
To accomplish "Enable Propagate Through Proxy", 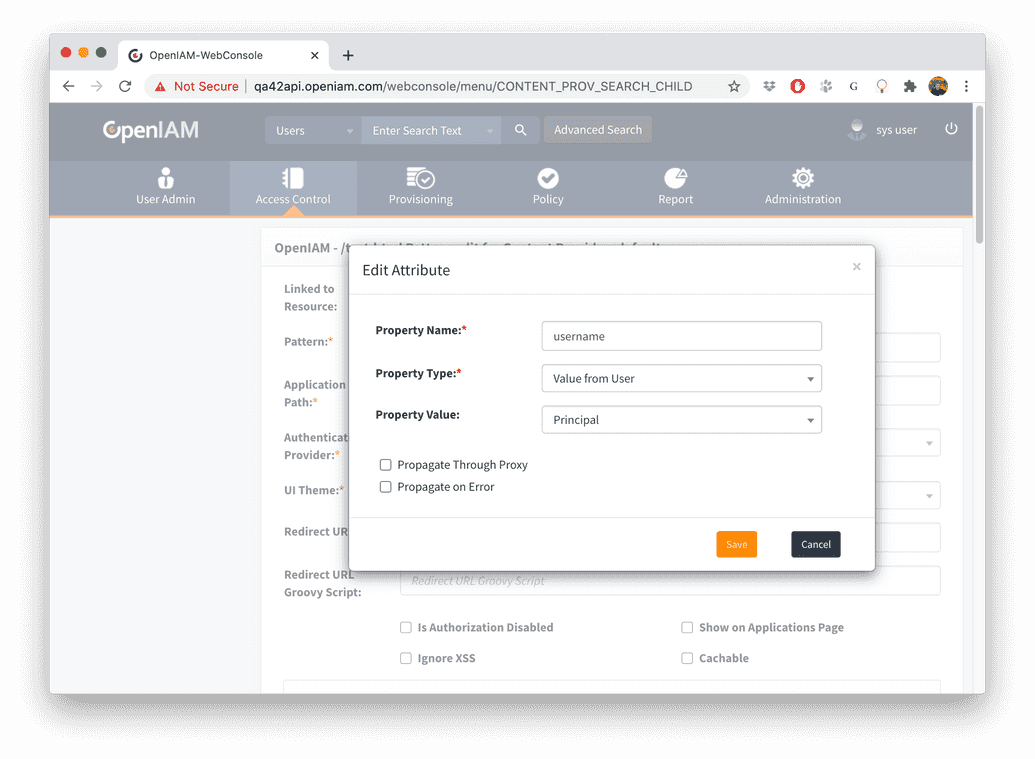I will tap(385, 465).
